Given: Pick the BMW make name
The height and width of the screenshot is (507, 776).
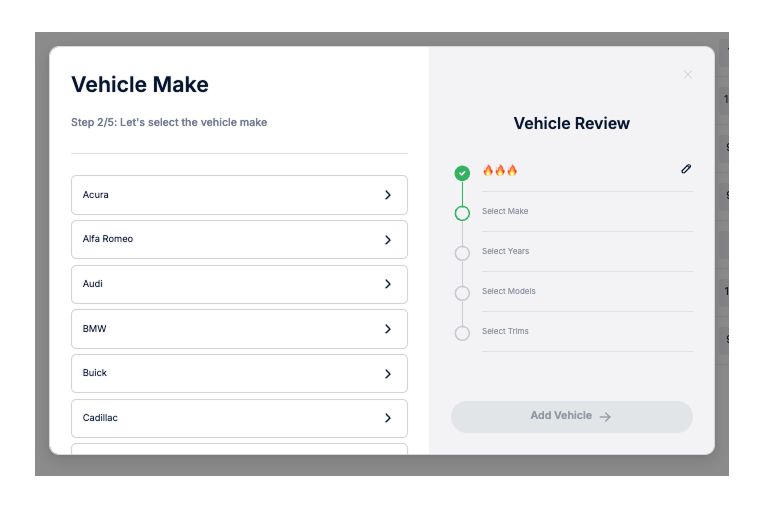Looking at the screenshot, I should [x=95, y=329].
